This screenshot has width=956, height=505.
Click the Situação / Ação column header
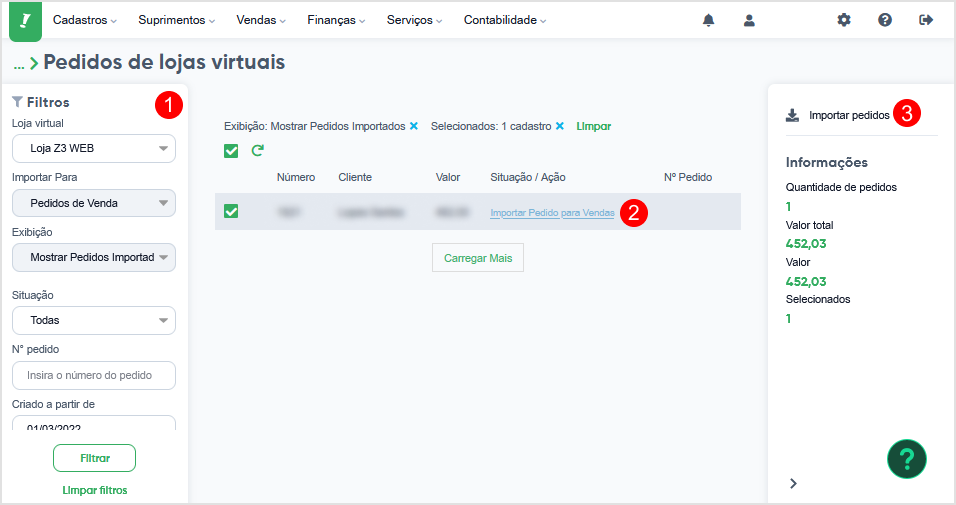click(528, 177)
